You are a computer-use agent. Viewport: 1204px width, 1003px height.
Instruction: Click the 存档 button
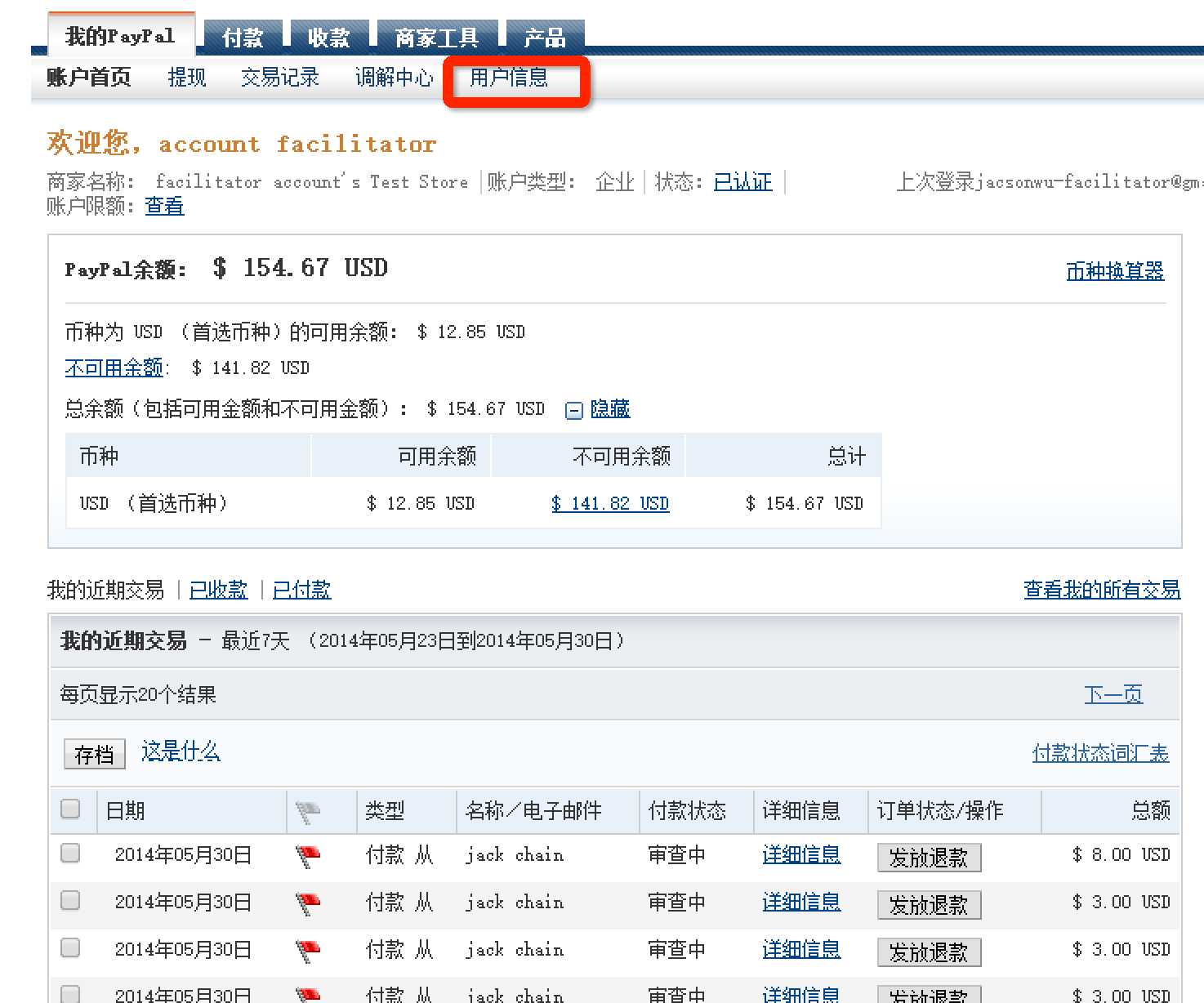[95, 754]
